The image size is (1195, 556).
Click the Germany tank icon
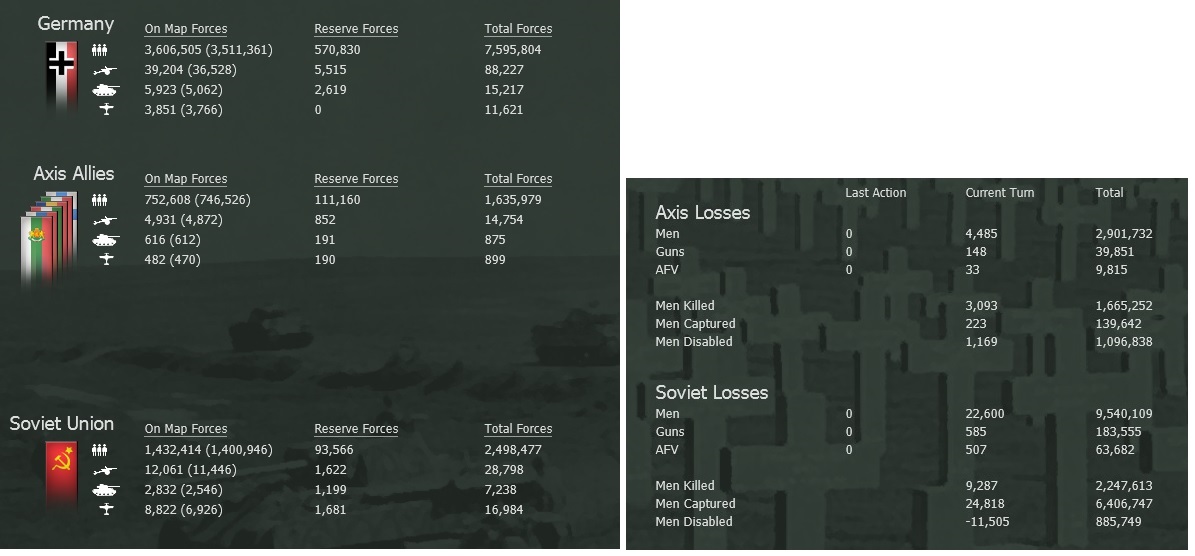pyautogui.click(x=105, y=90)
